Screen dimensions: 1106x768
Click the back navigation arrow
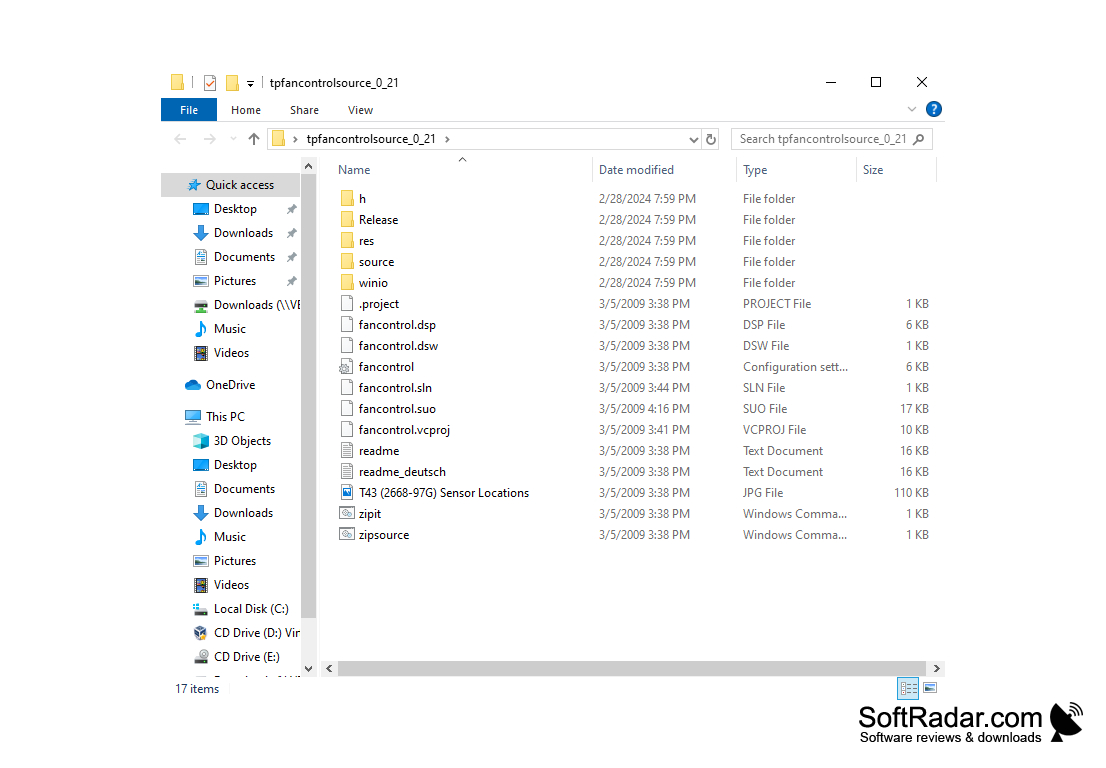click(179, 139)
